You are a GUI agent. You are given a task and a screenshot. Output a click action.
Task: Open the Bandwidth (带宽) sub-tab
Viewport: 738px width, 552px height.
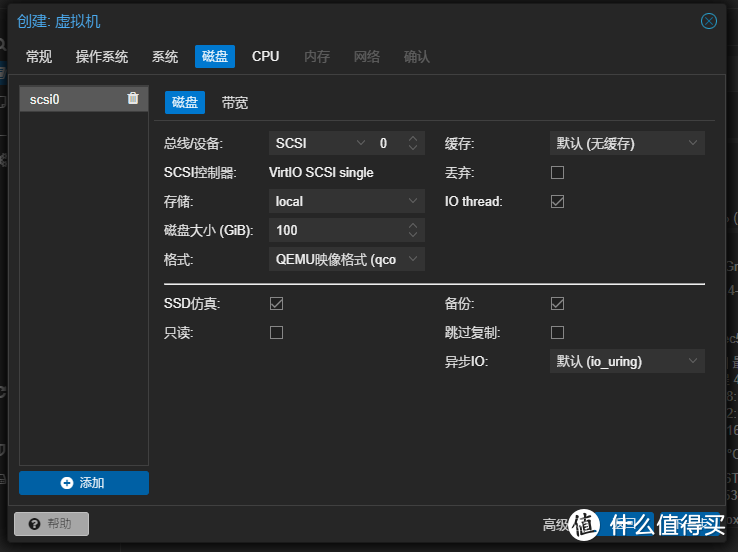[235, 103]
